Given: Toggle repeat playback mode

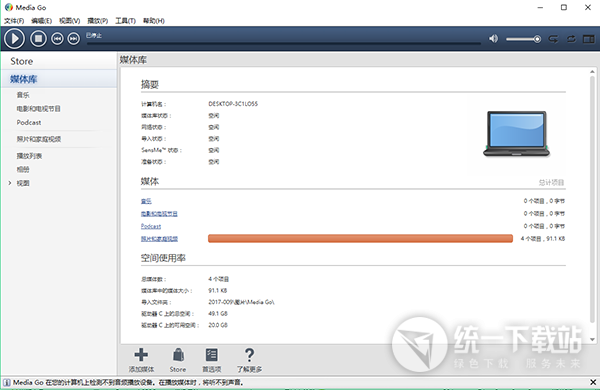Looking at the screenshot, I should [571, 39].
